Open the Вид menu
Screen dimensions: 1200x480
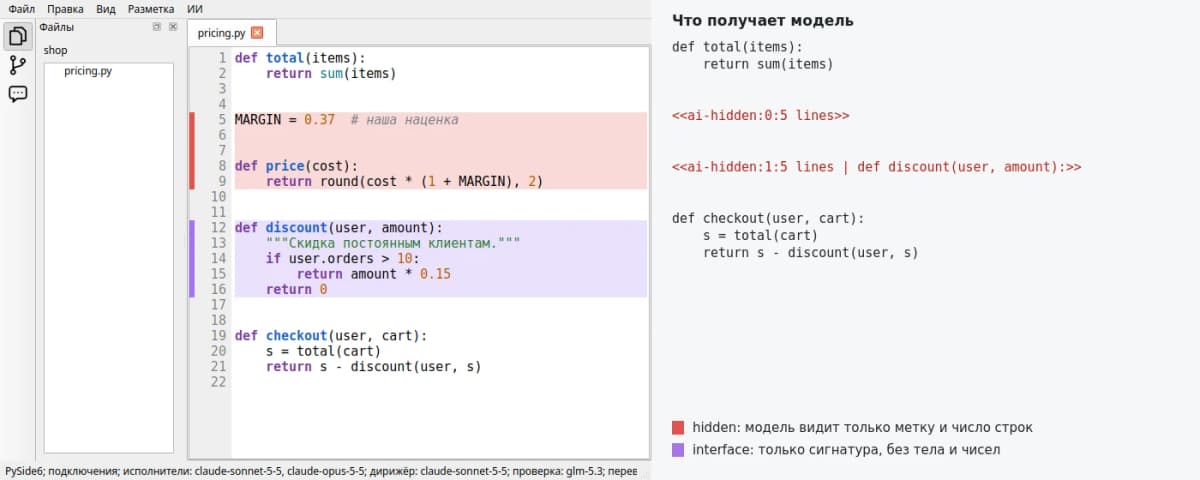coord(106,8)
